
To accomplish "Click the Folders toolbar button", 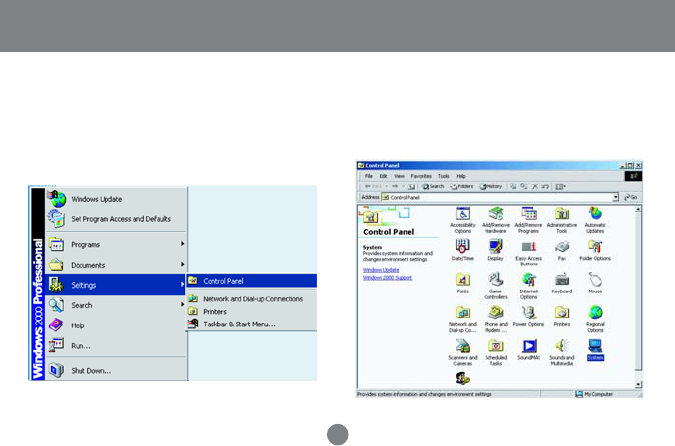I will pos(461,186).
